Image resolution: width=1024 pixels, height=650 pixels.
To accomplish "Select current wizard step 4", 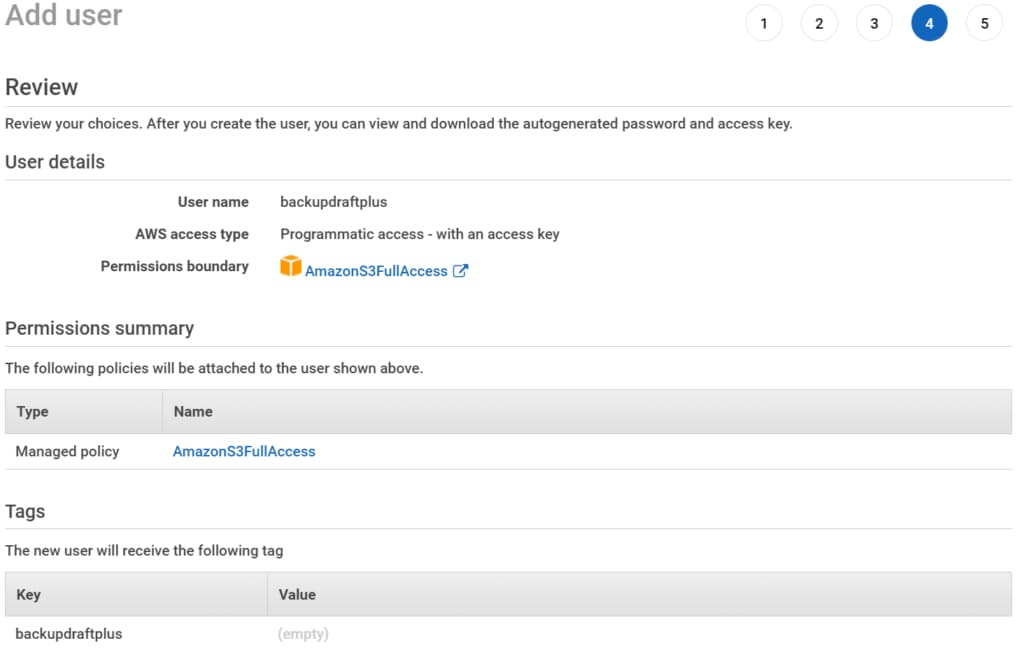I will pyautogui.click(x=929, y=24).
